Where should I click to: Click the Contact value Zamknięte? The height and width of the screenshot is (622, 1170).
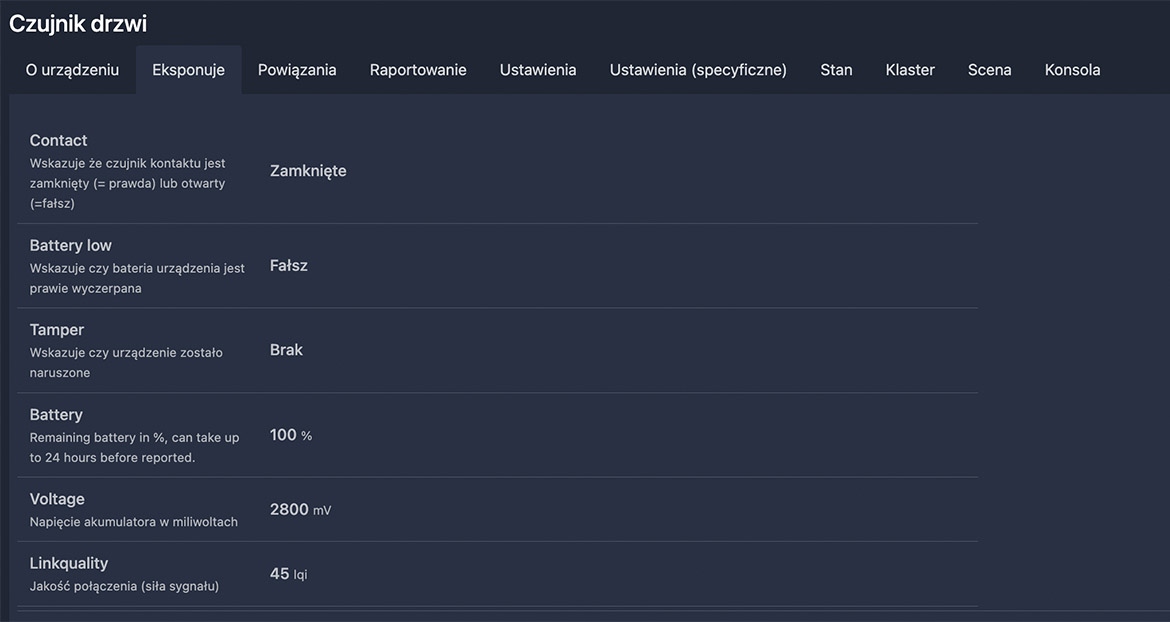pos(308,171)
